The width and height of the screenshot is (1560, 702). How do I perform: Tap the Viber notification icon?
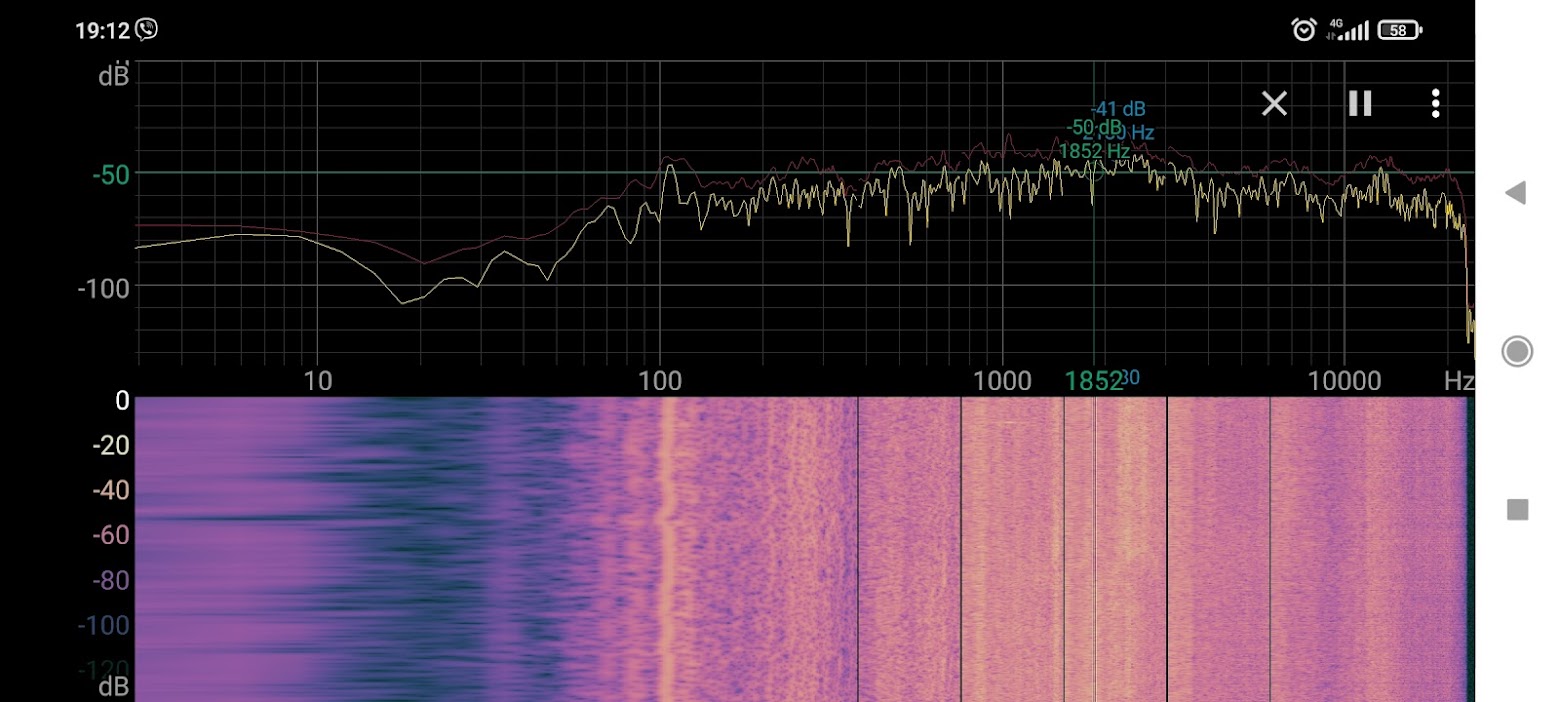click(x=147, y=30)
